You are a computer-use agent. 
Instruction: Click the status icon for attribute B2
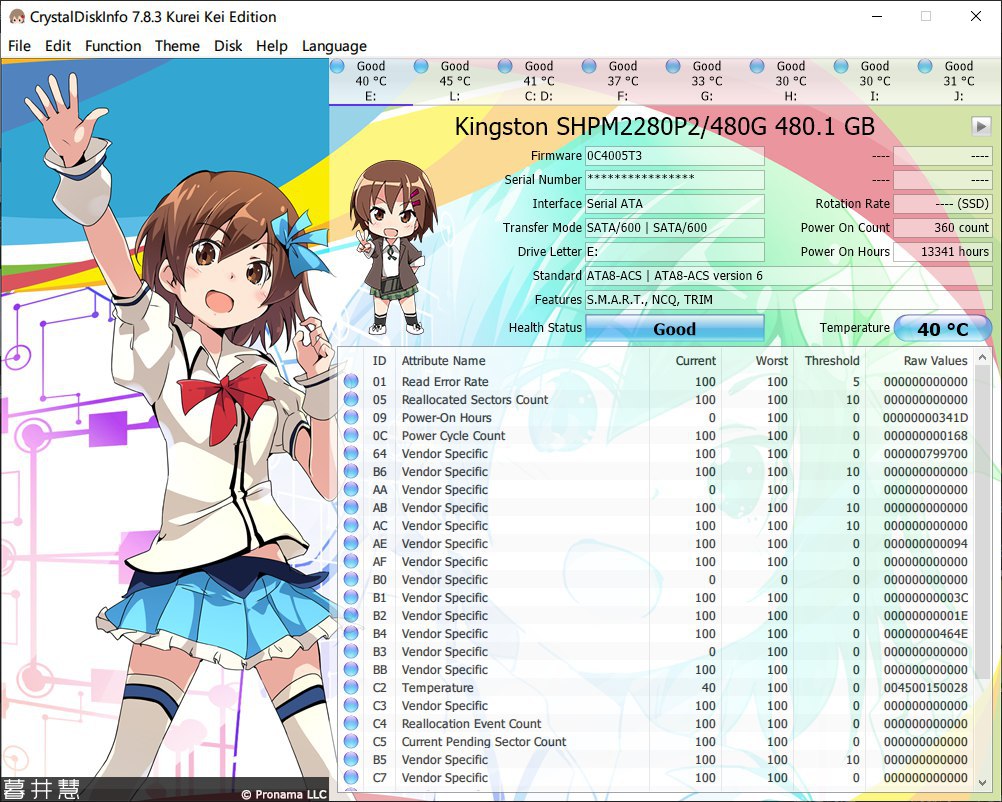(351, 615)
